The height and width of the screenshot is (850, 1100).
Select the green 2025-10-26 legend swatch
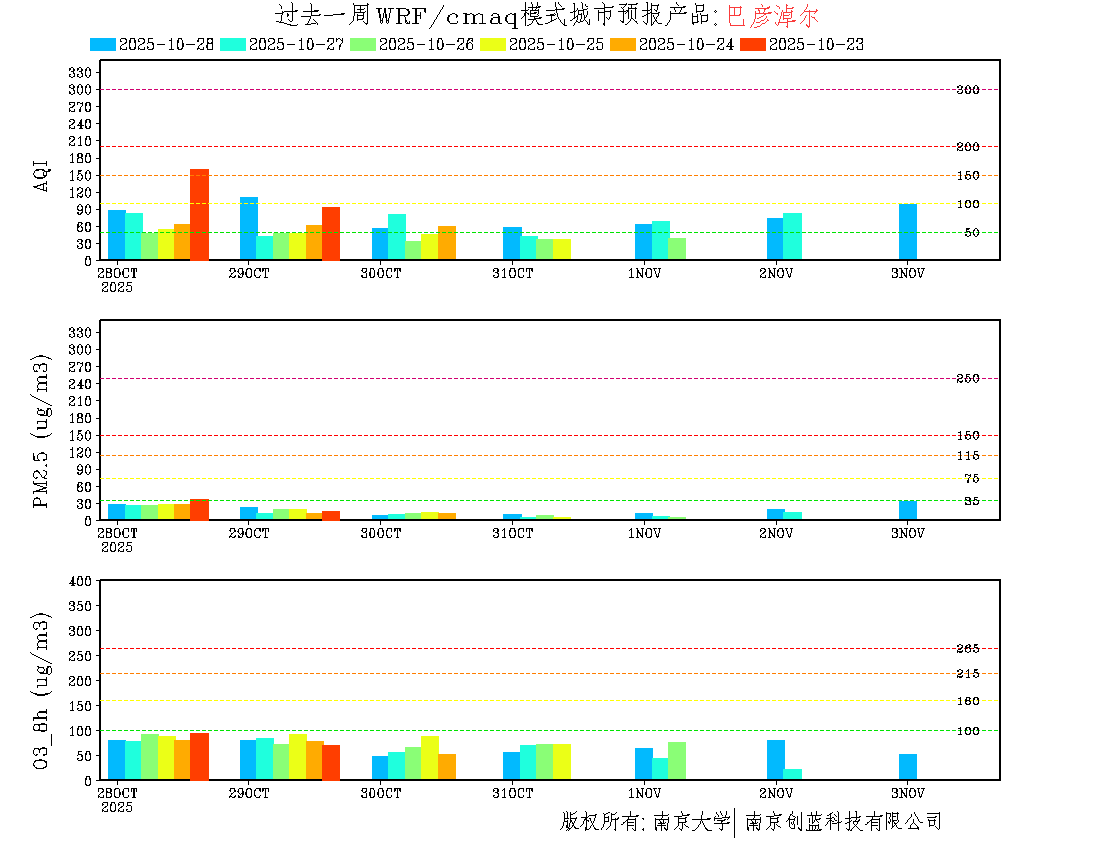362,44
